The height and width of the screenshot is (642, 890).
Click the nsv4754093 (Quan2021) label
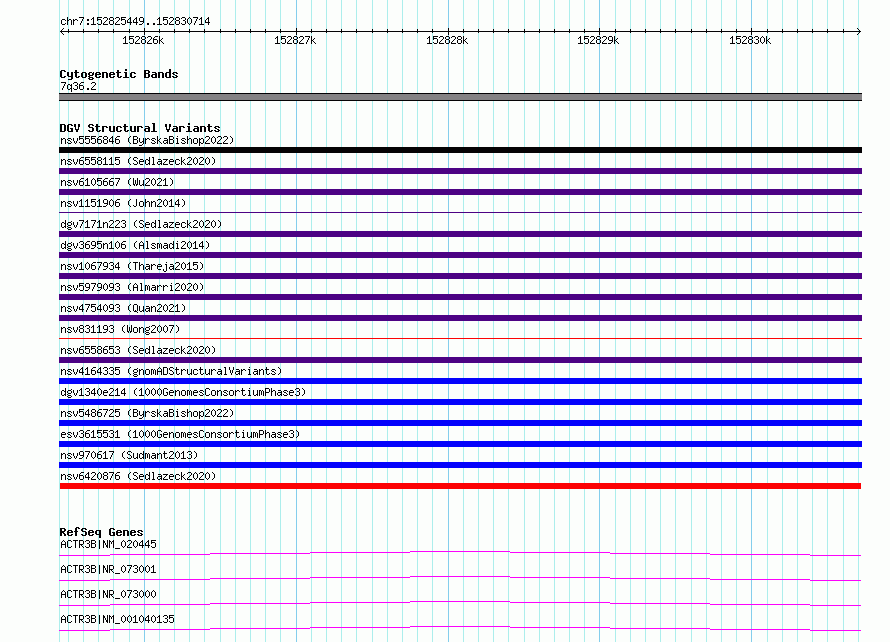click(x=123, y=308)
